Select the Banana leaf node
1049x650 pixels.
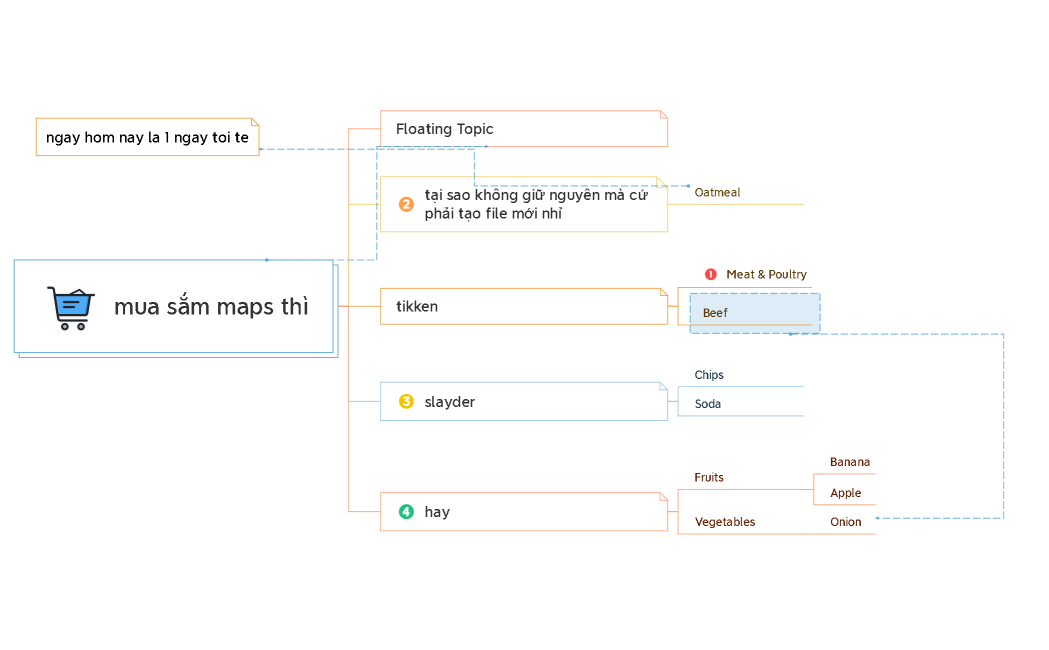pyautogui.click(x=849, y=462)
